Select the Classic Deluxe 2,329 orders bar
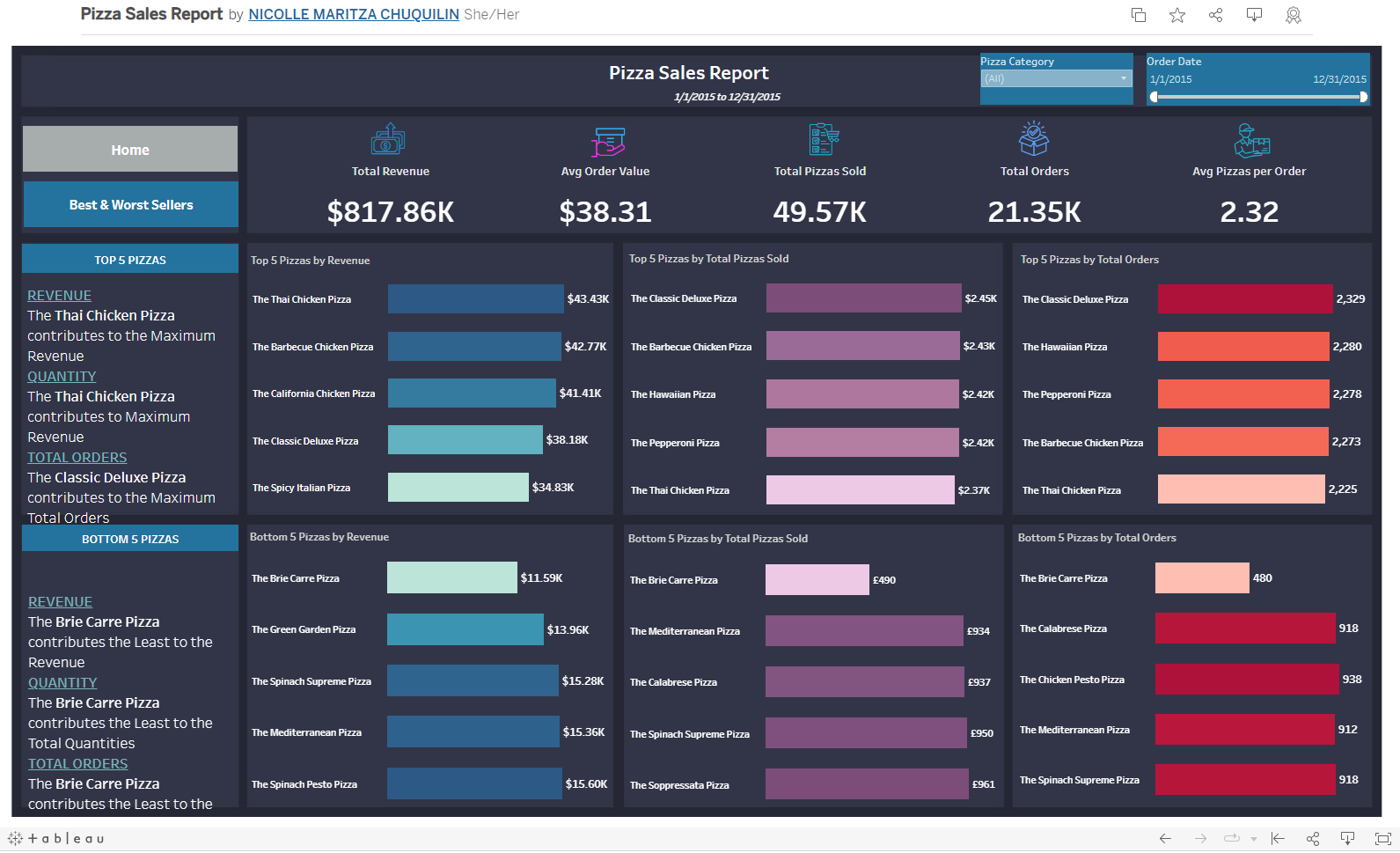The image size is (1400, 853). (1245, 299)
